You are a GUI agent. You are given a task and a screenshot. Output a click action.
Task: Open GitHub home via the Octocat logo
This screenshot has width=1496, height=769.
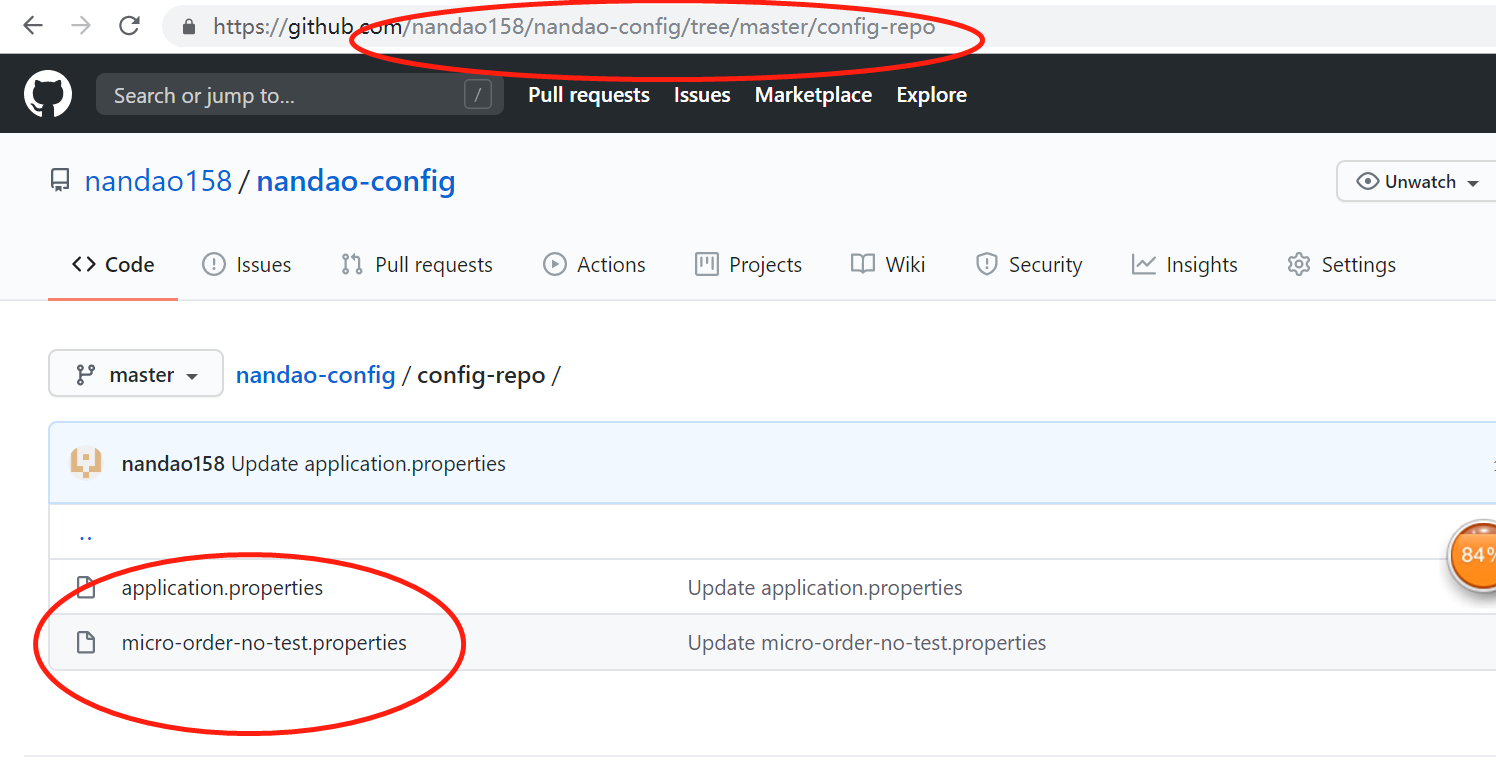[48, 95]
